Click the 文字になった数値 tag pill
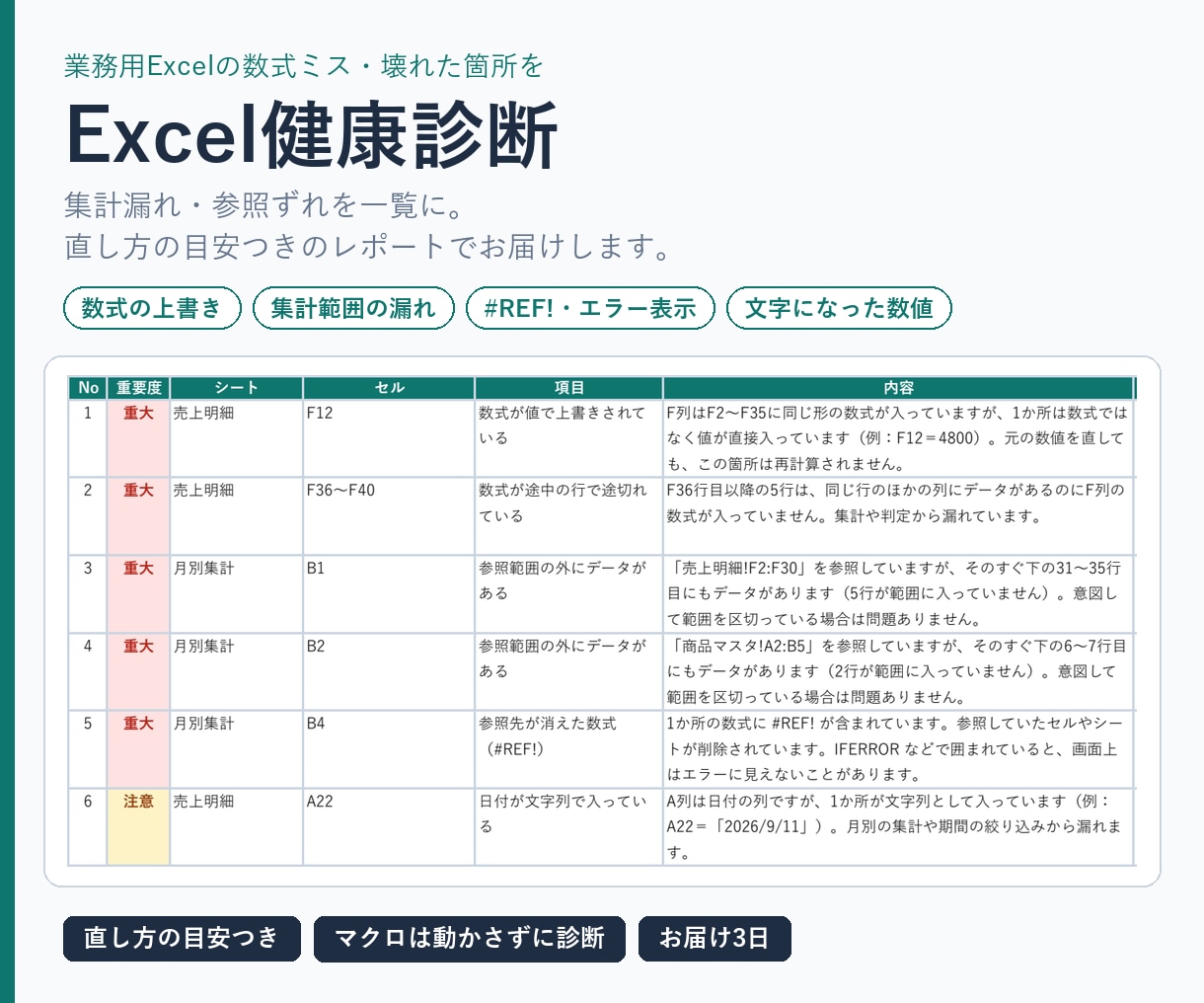The height and width of the screenshot is (1003, 1204). [x=839, y=308]
